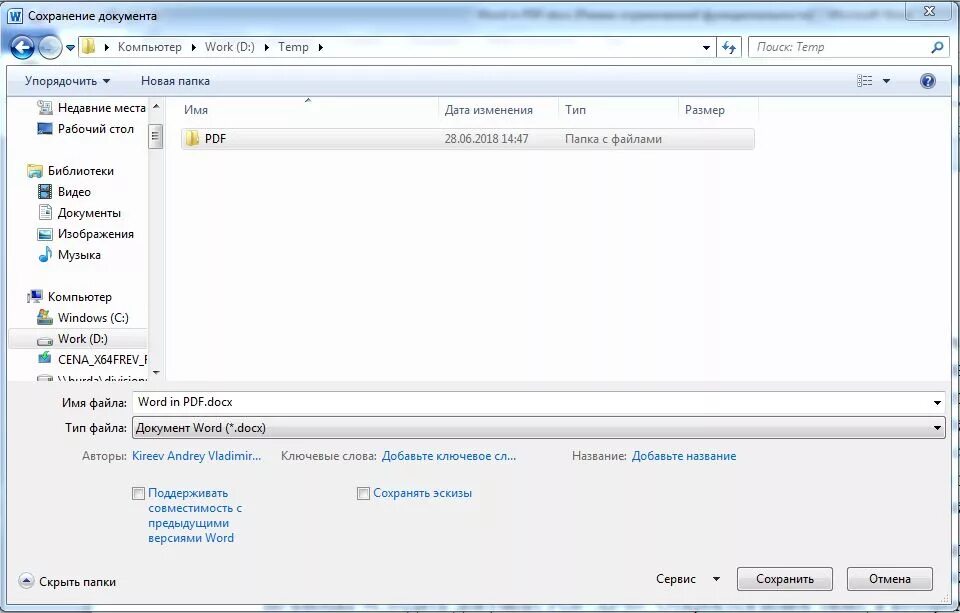960x613 pixels.
Task: Open the address bar history dropdown
Action: (x=706, y=48)
